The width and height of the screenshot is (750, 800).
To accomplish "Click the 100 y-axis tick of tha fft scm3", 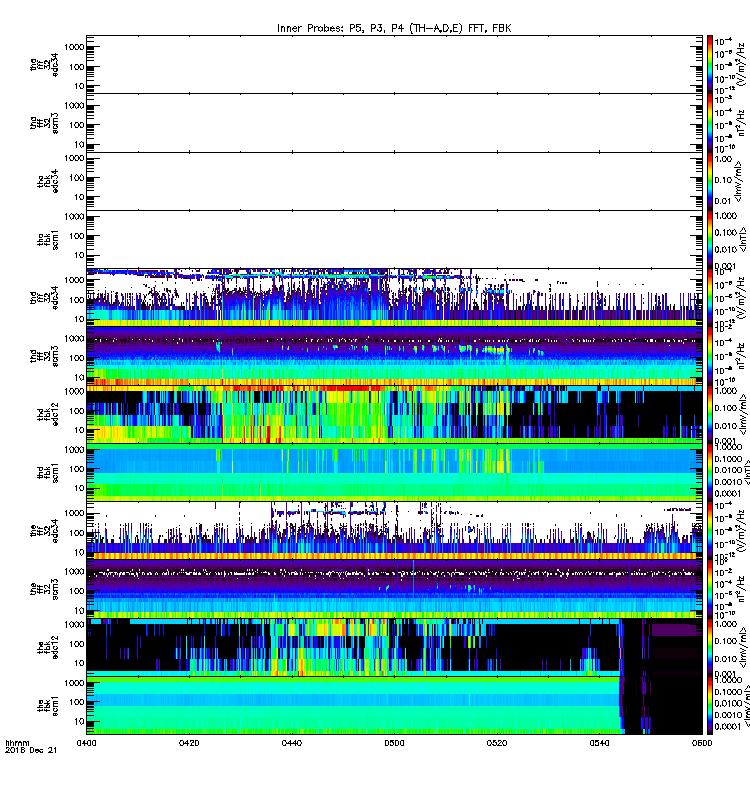I will point(77,125).
